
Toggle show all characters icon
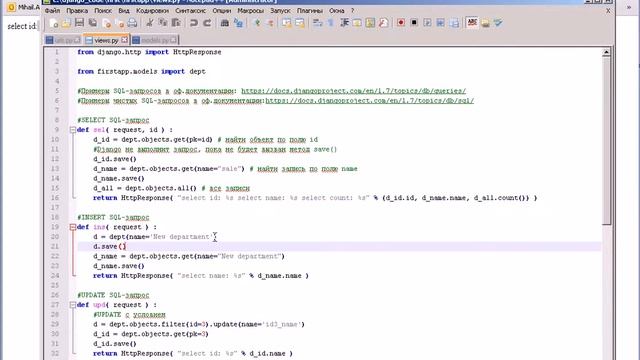tap(331, 23)
